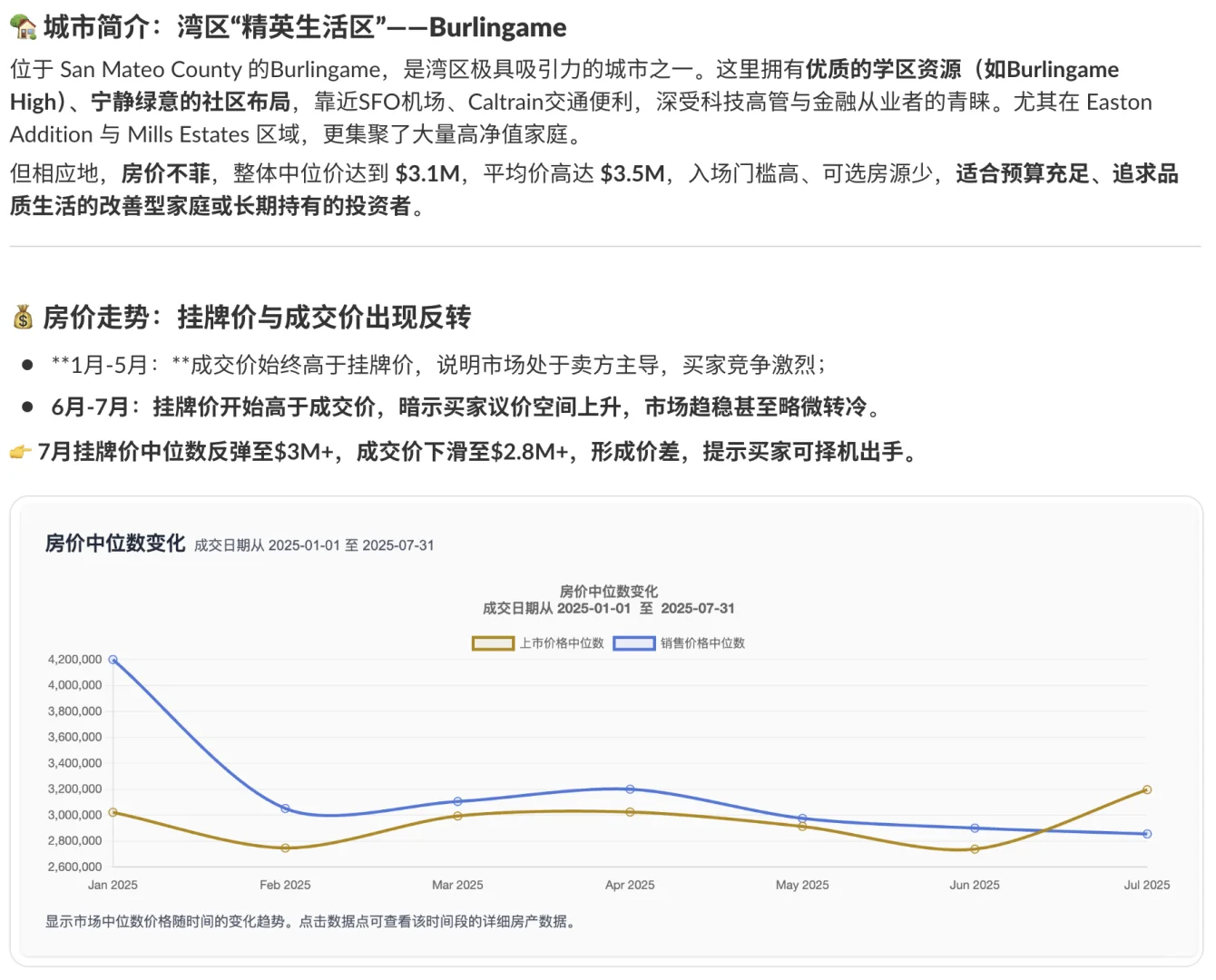This screenshot has width=1216, height=980.
Task: Click the bold text $3.5M average price
Action: pyautogui.click(x=633, y=173)
